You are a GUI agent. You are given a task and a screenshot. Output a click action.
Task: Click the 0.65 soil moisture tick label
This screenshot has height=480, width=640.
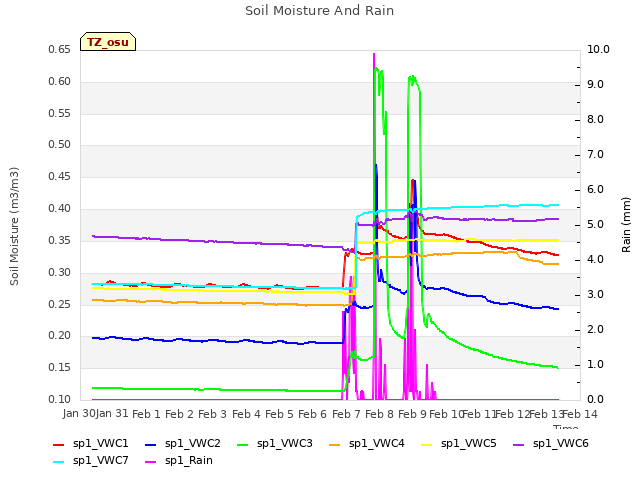pyautogui.click(x=60, y=50)
